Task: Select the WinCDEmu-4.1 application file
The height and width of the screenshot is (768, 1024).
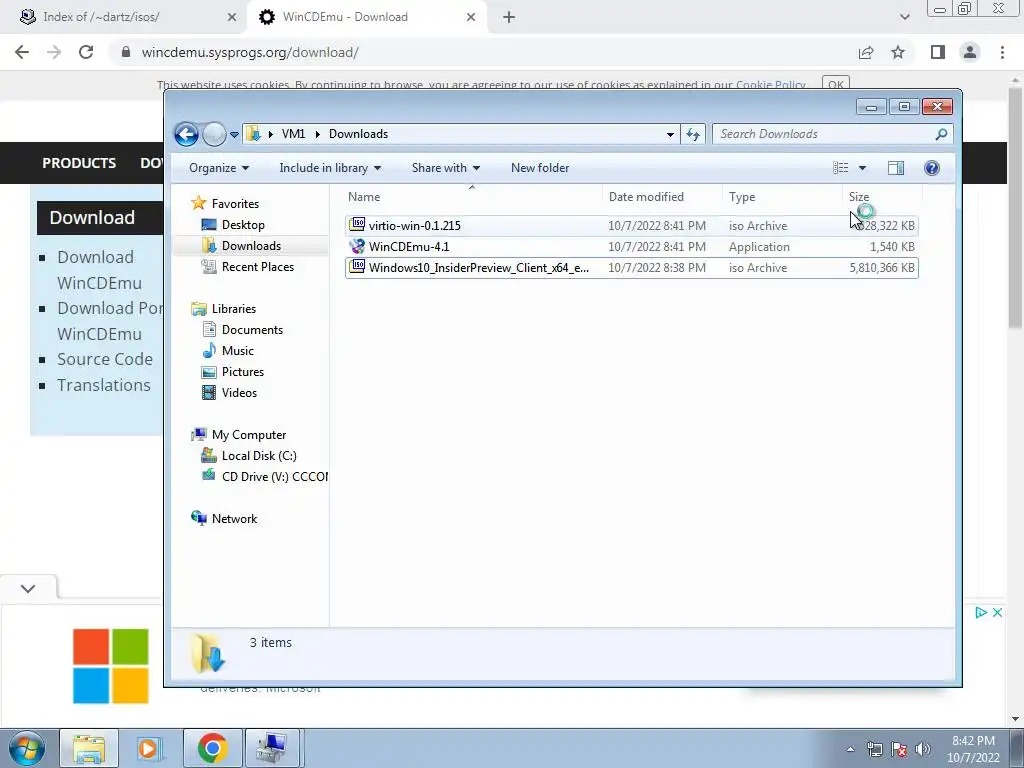Action: click(x=632, y=247)
